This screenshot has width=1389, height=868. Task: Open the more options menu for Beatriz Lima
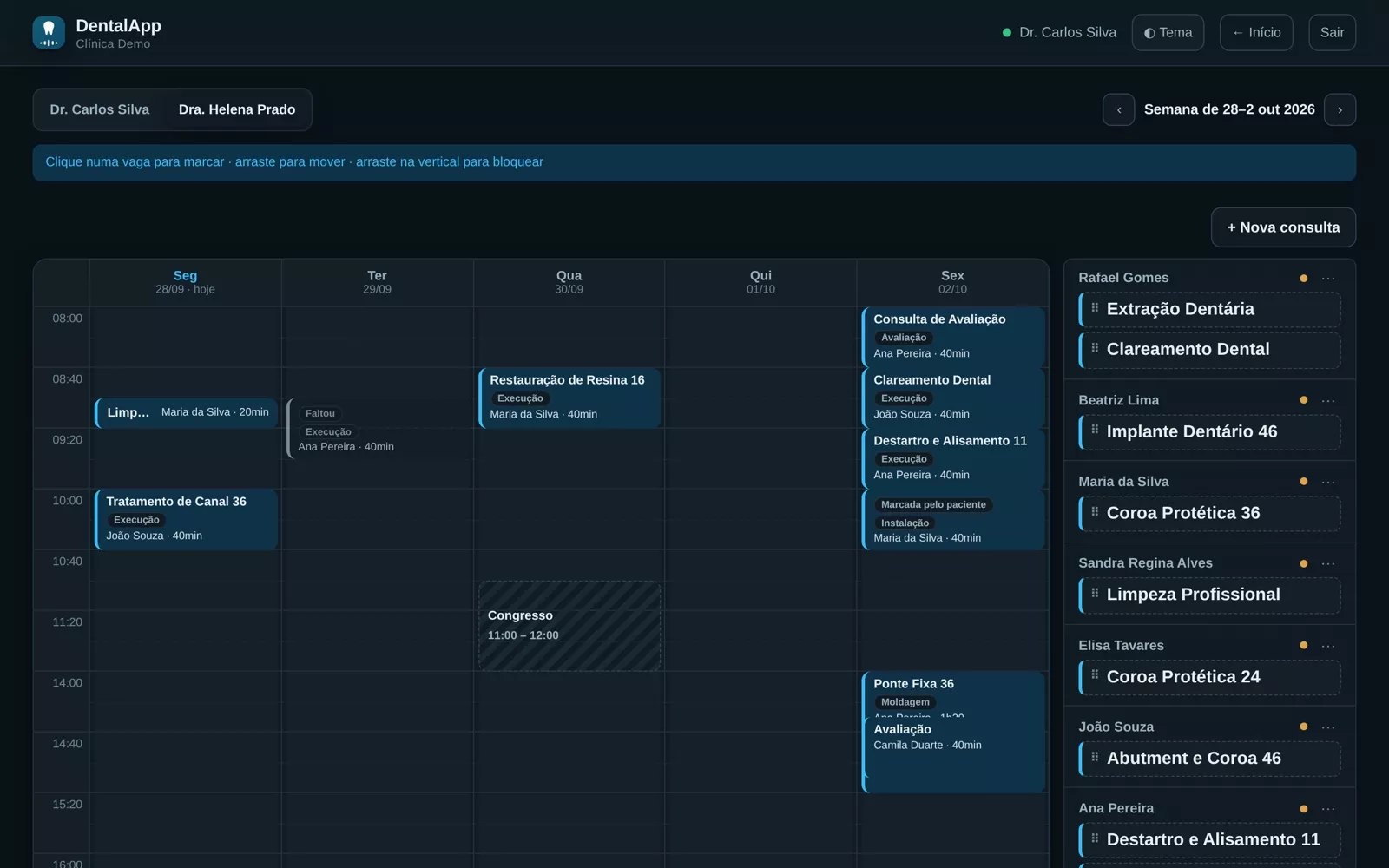coord(1328,401)
